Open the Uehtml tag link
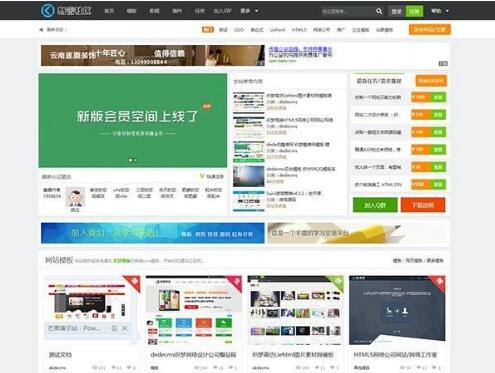 pos(277,30)
